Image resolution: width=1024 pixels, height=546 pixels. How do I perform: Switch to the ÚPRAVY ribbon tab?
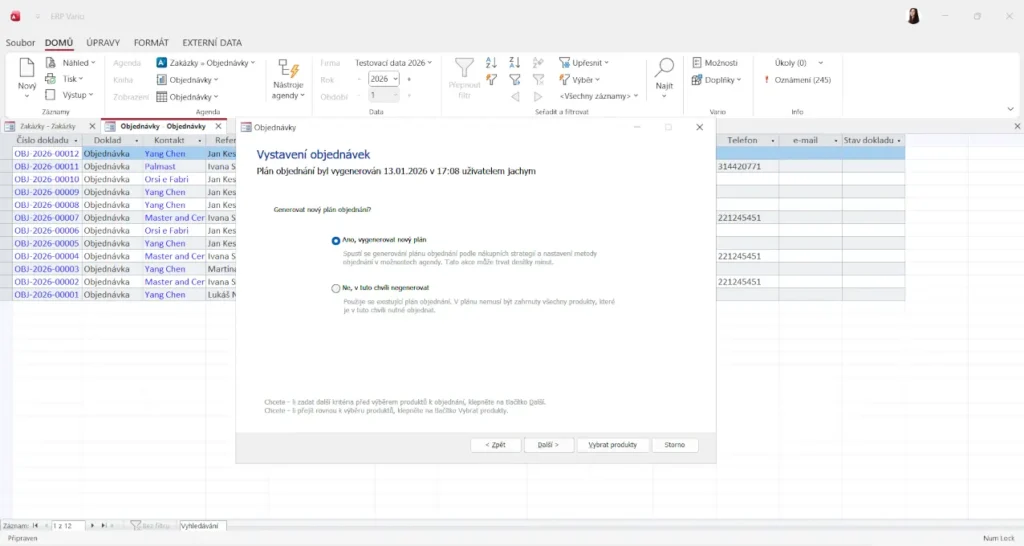[103, 43]
